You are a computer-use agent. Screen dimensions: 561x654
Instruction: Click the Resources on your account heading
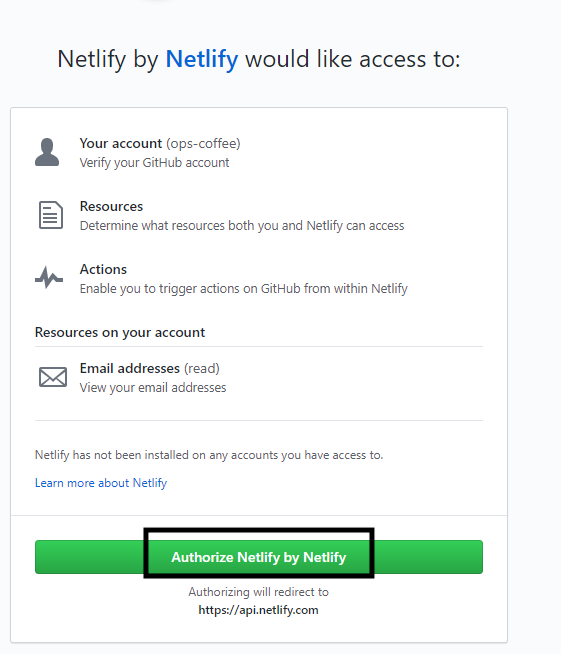coord(120,332)
